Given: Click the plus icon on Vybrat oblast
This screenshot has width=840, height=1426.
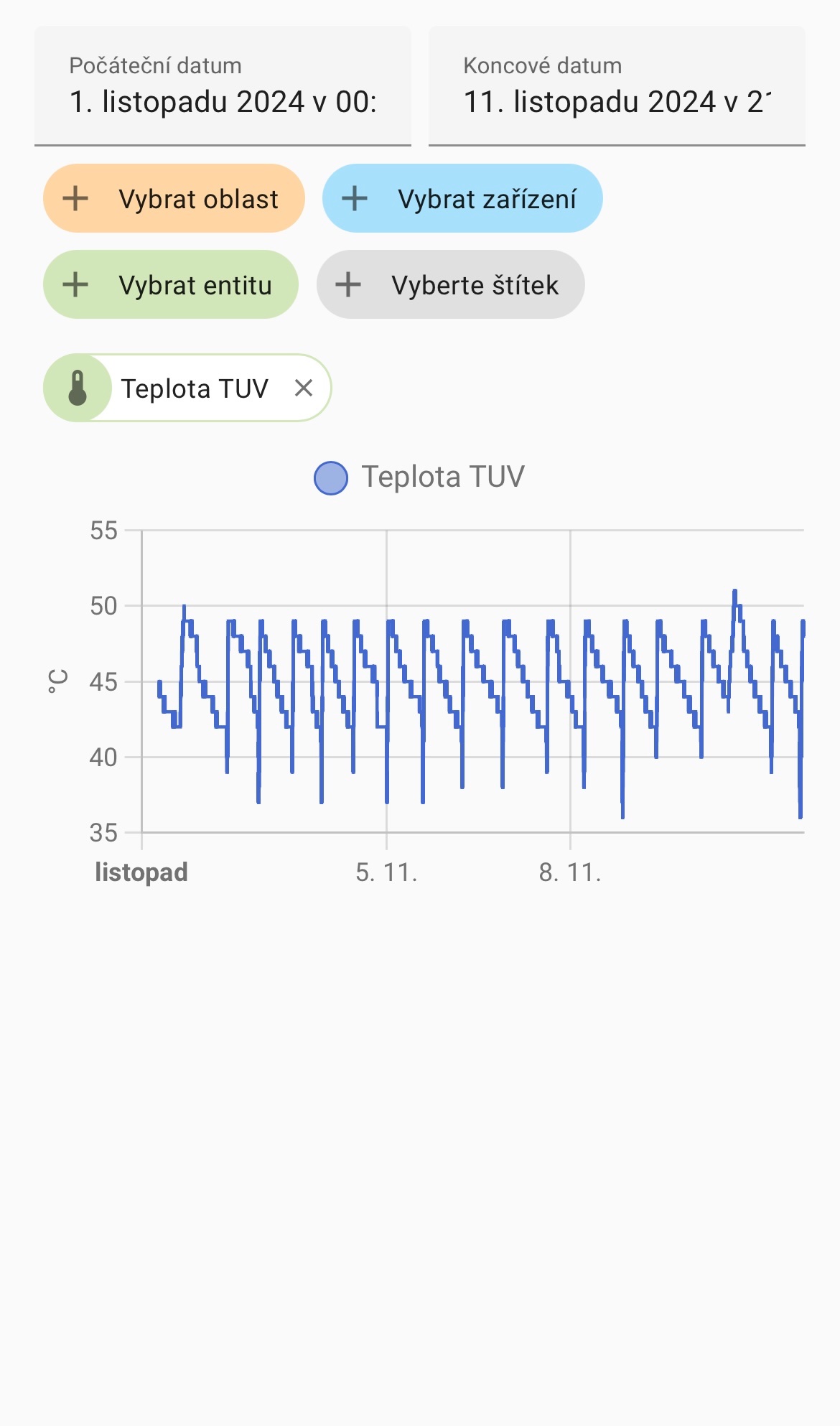Looking at the screenshot, I should pyautogui.click(x=75, y=199).
